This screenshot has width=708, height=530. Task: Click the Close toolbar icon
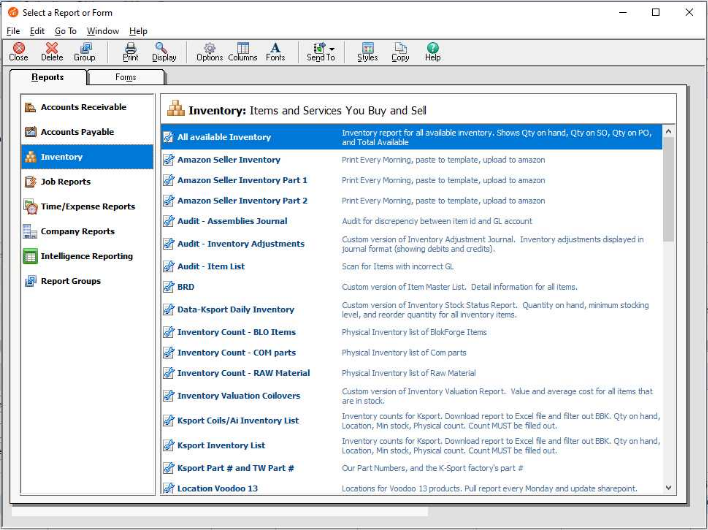[19, 51]
